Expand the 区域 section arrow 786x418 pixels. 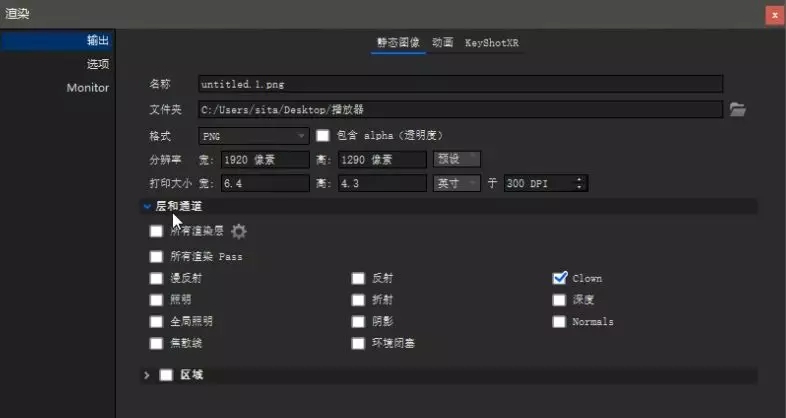[x=147, y=375]
